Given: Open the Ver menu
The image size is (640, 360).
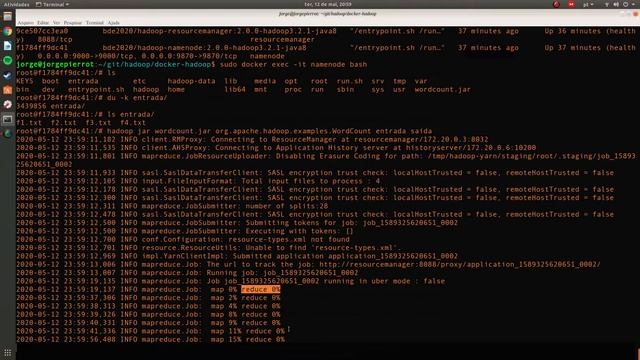Looking at the screenshot, I should tap(56, 23).
